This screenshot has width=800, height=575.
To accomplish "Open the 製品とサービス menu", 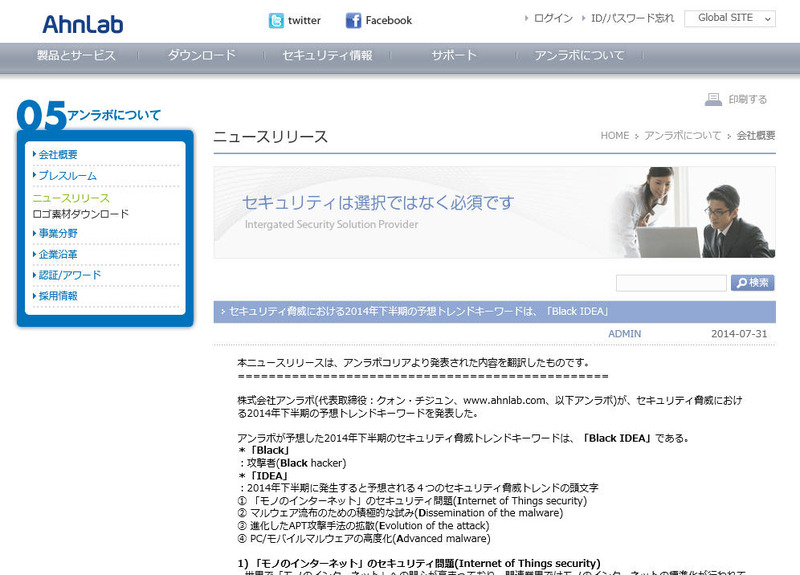I will tap(76, 56).
